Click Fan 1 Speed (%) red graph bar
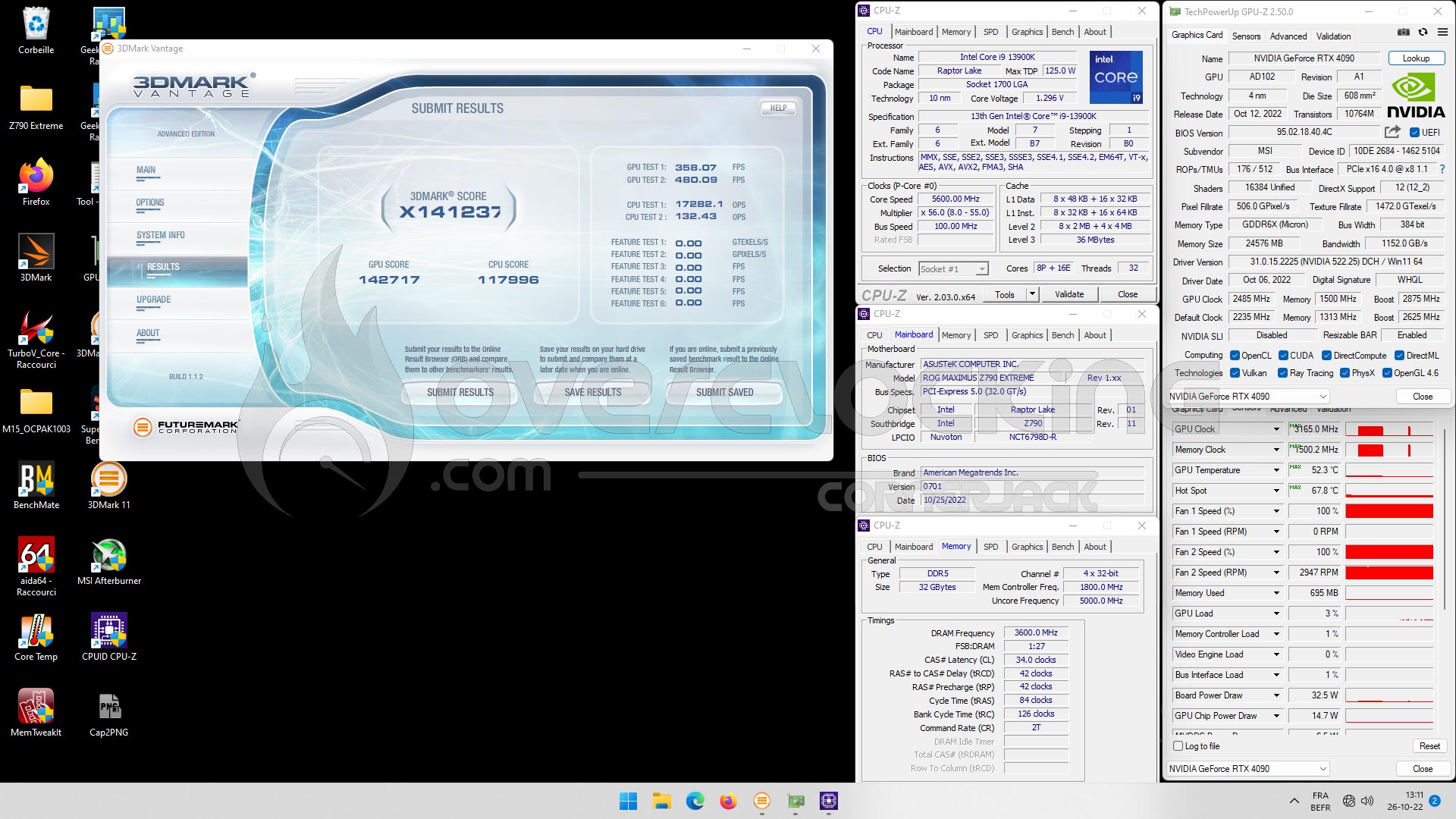 coord(1389,511)
